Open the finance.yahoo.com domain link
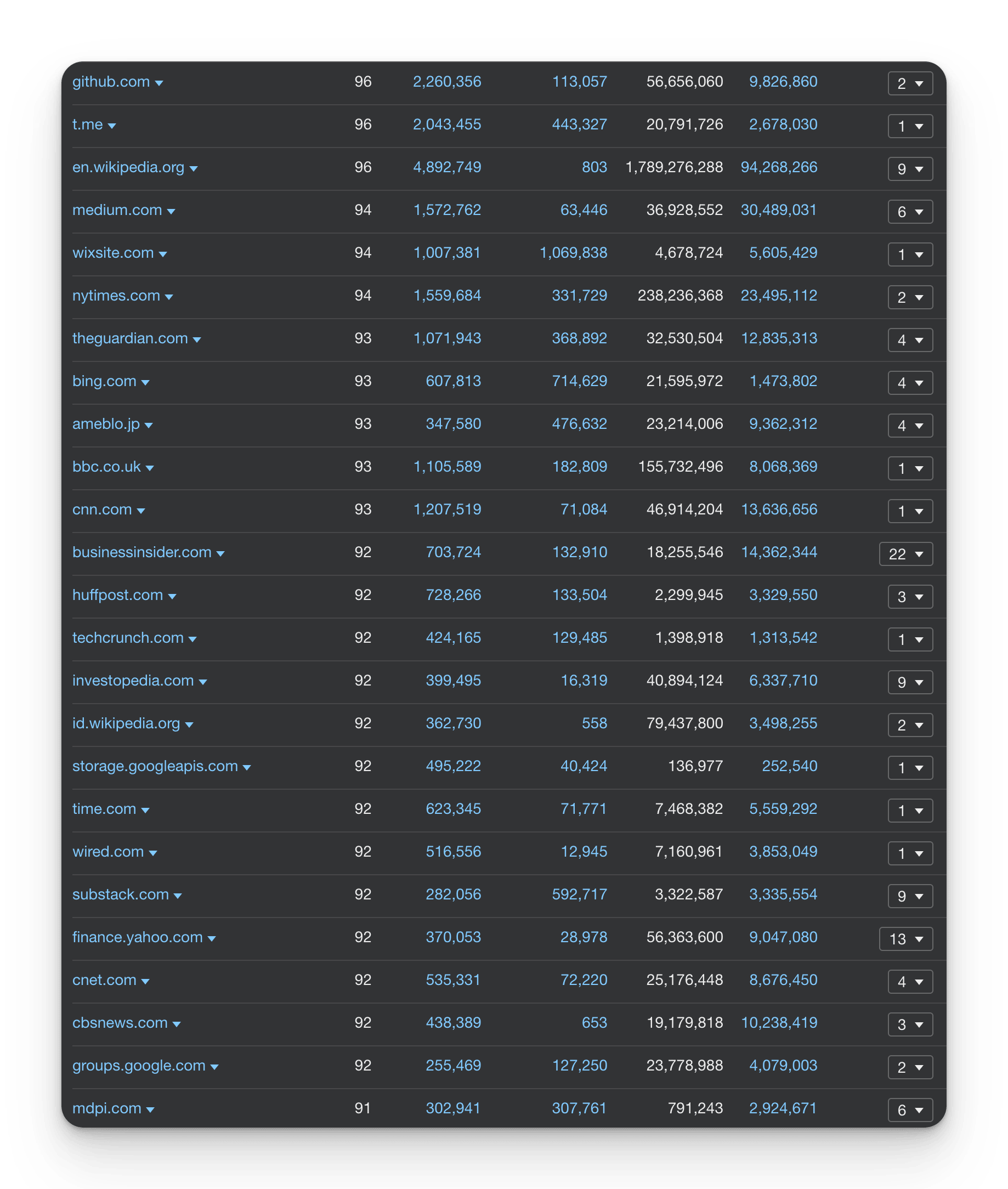1008x1189 pixels. pos(137,937)
